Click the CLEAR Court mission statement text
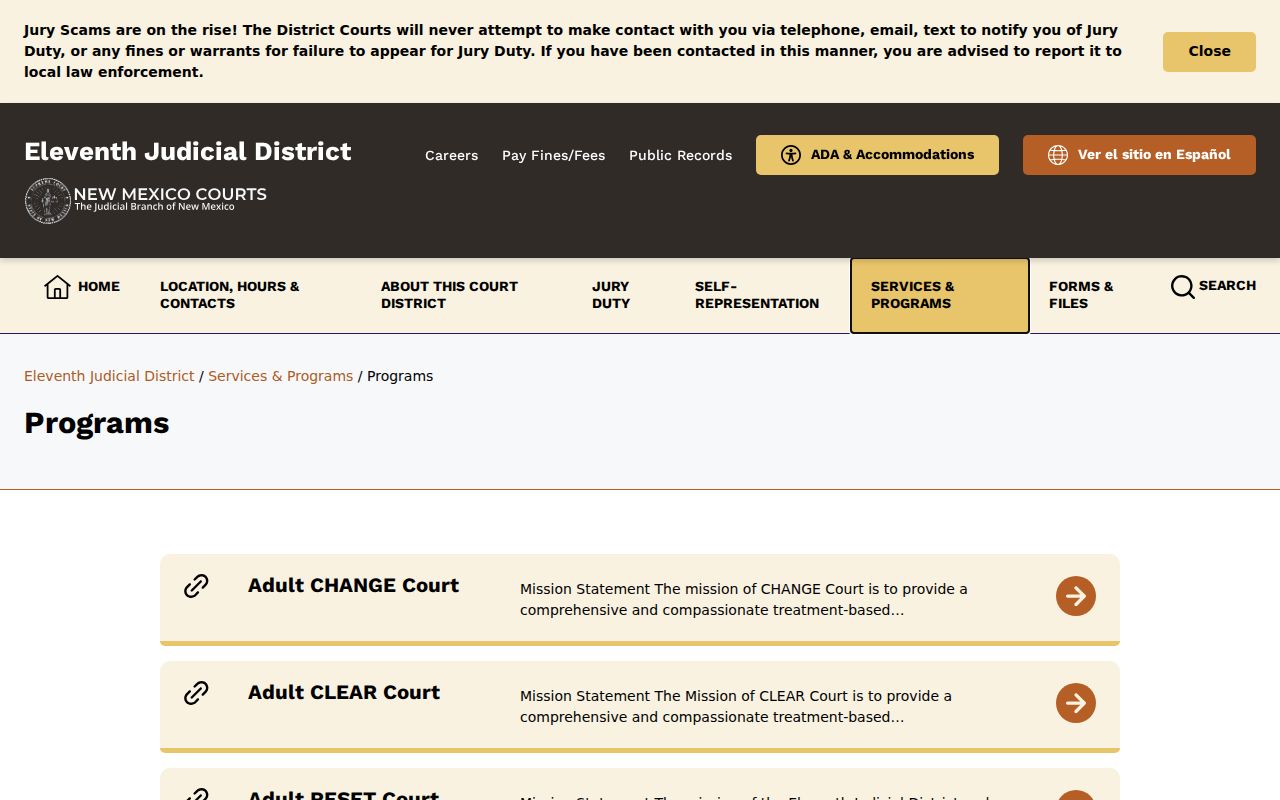This screenshot has width=1280, height=800. (736, 707)
